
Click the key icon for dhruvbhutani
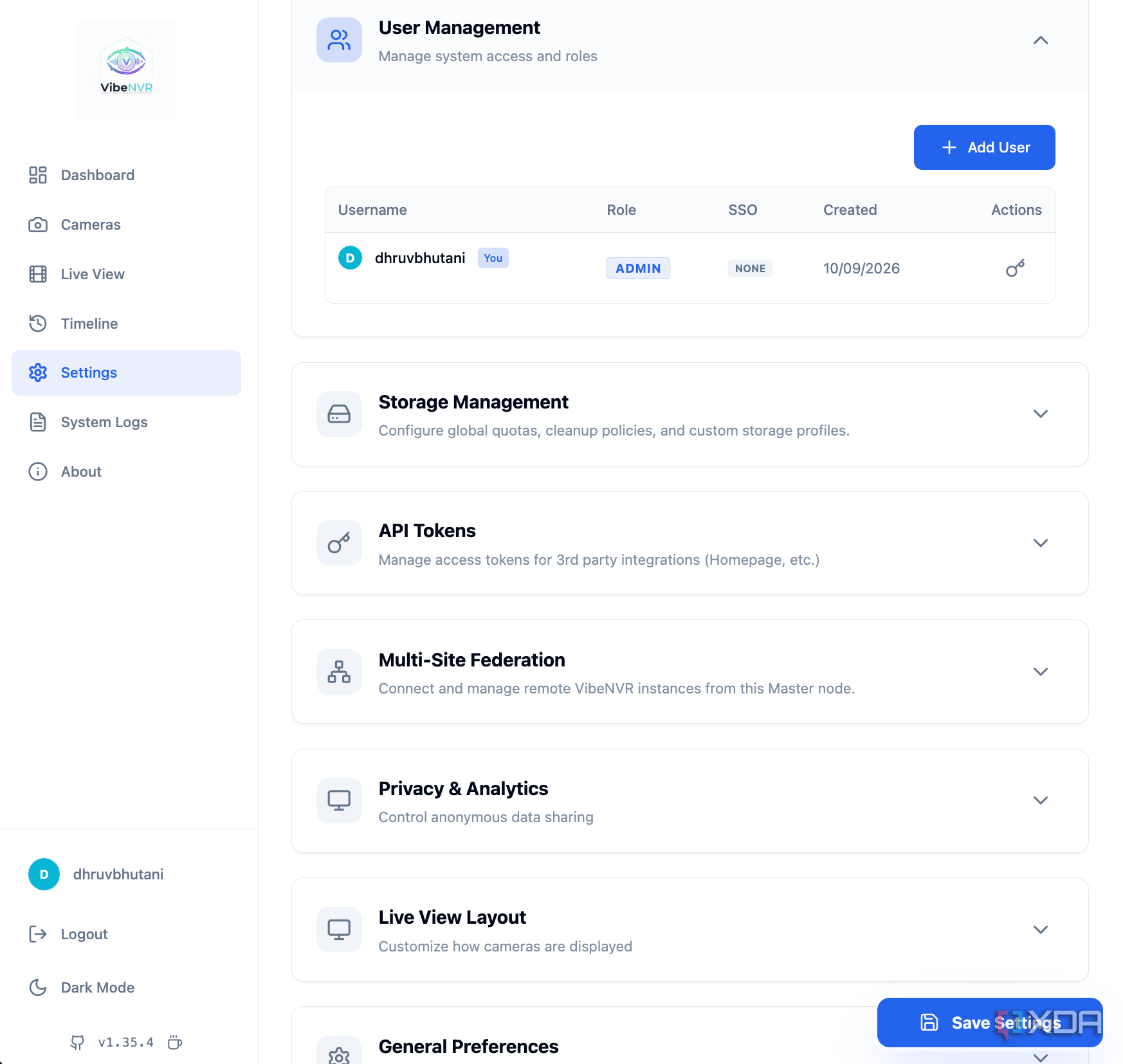(1015, 268)
